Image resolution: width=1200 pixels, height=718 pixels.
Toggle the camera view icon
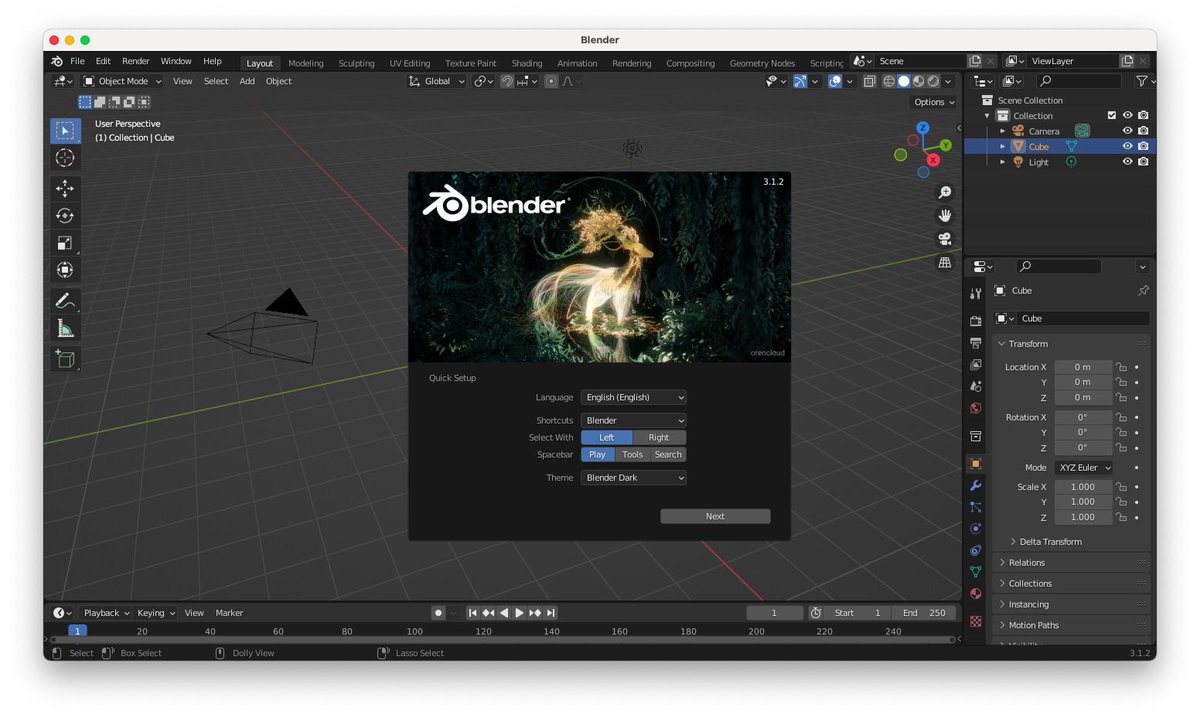coord(944,239)
